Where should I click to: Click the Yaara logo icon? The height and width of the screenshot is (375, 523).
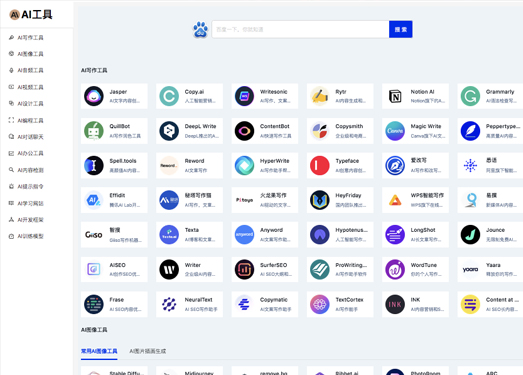pos(470,269)
